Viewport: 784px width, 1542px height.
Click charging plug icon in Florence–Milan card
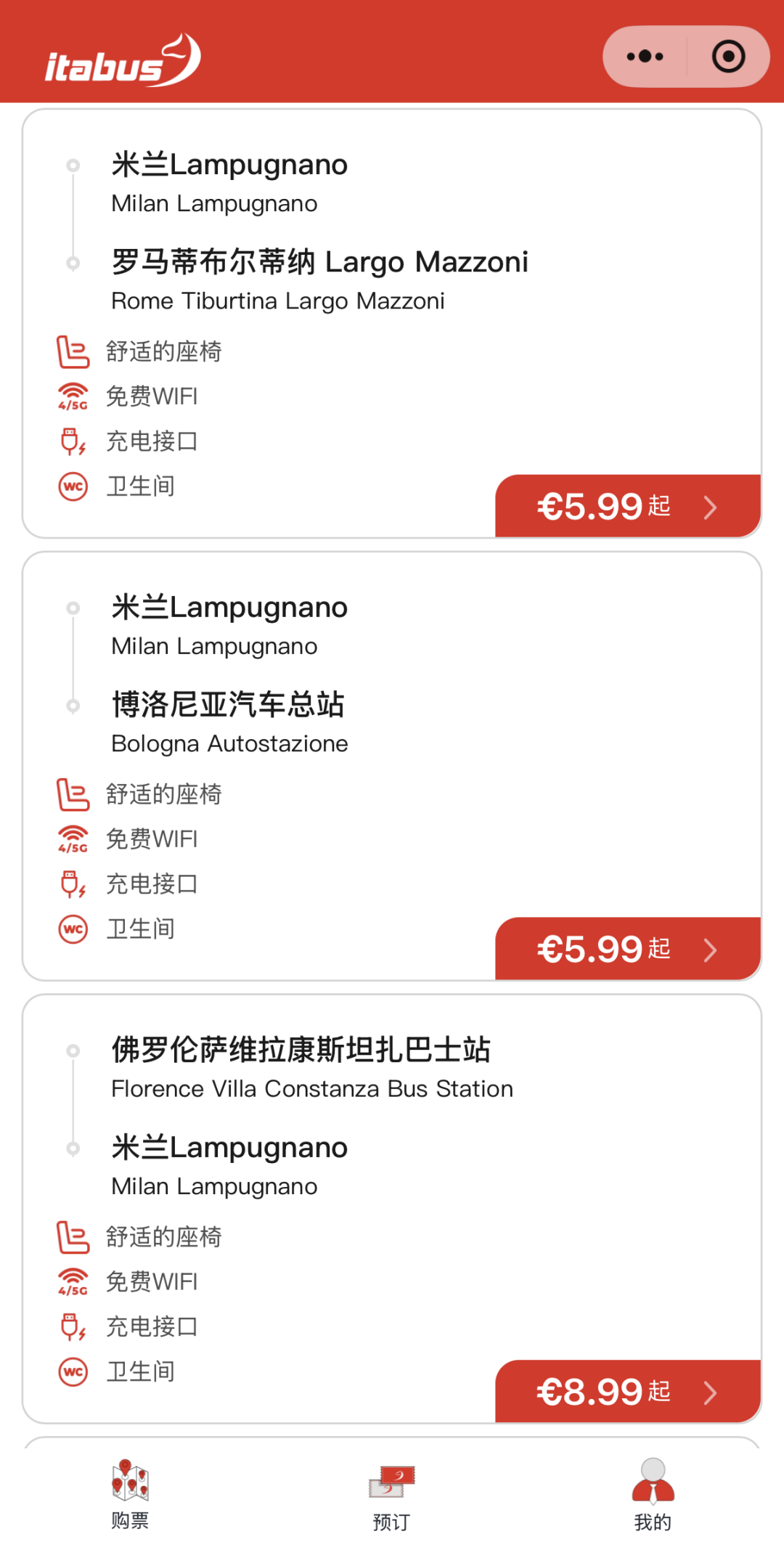[73, 1326]
